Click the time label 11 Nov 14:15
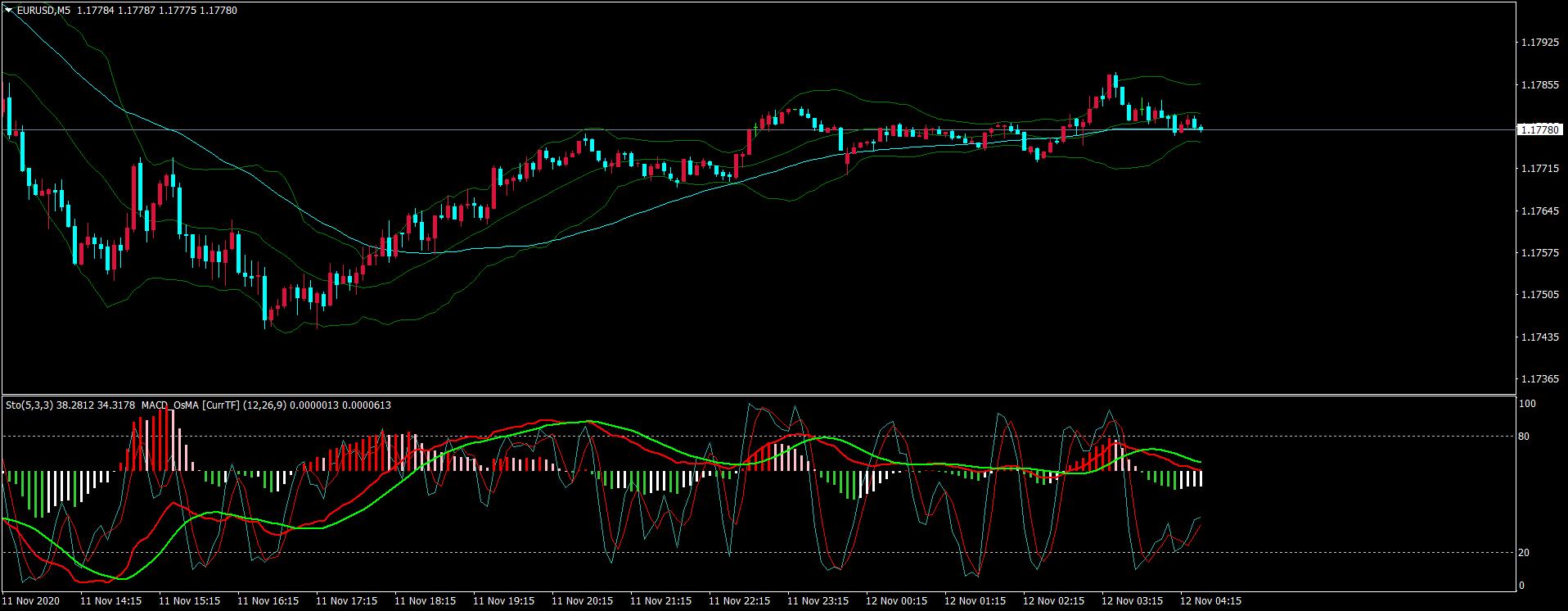 pos(110,601)
